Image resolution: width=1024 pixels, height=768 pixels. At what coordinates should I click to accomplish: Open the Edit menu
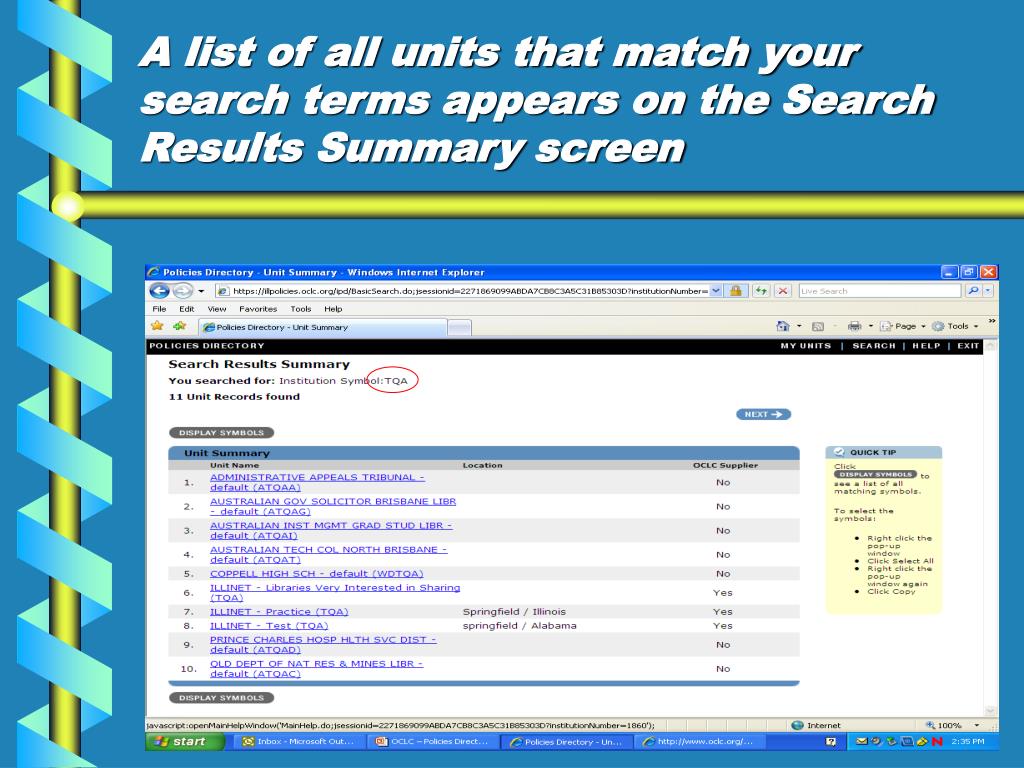[187, 309]
